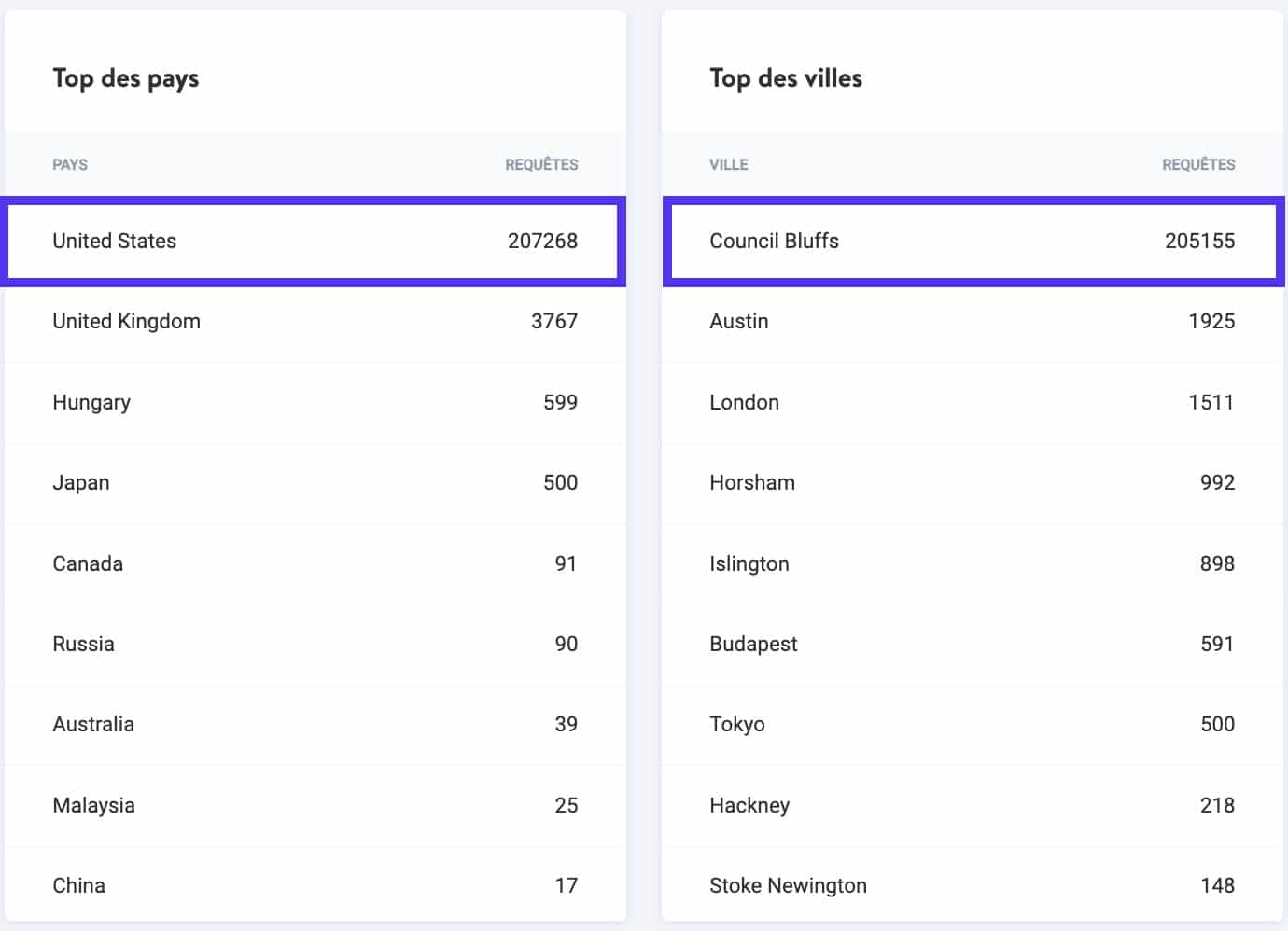
Task: Click the VILLE column header
Action: [x=728, y=164]
